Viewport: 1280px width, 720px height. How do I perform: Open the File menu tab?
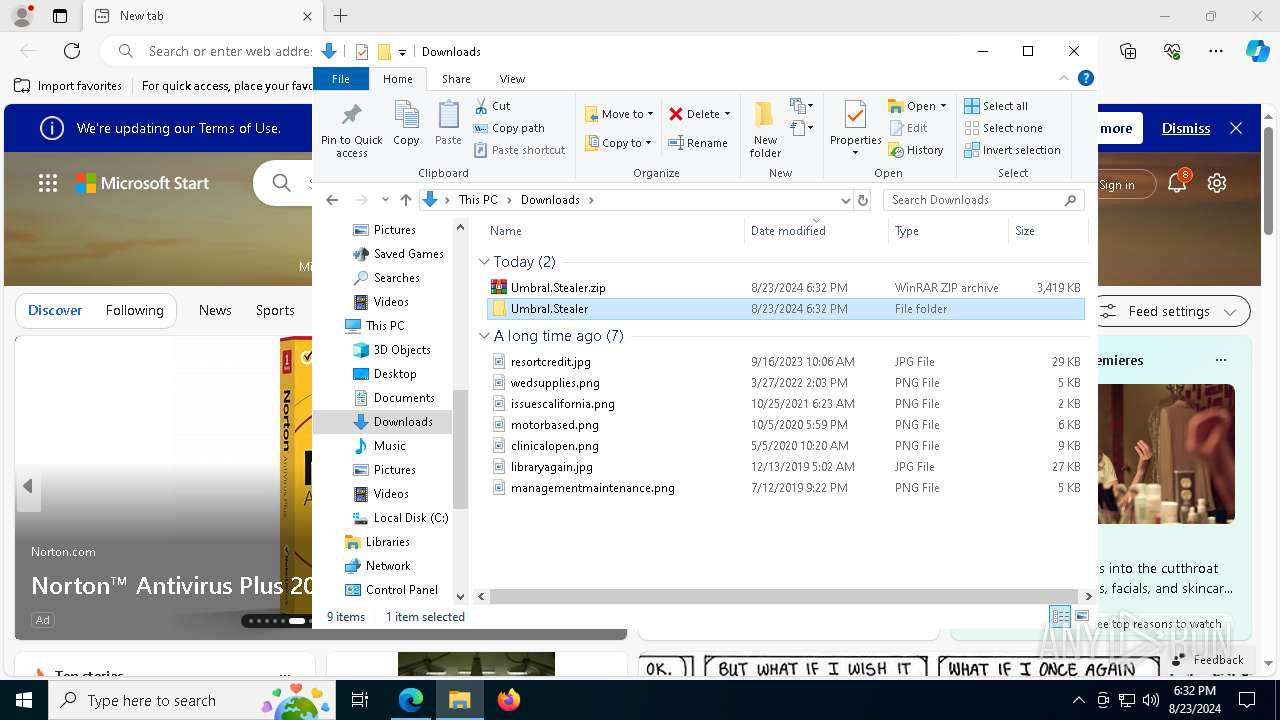point(341,79)
